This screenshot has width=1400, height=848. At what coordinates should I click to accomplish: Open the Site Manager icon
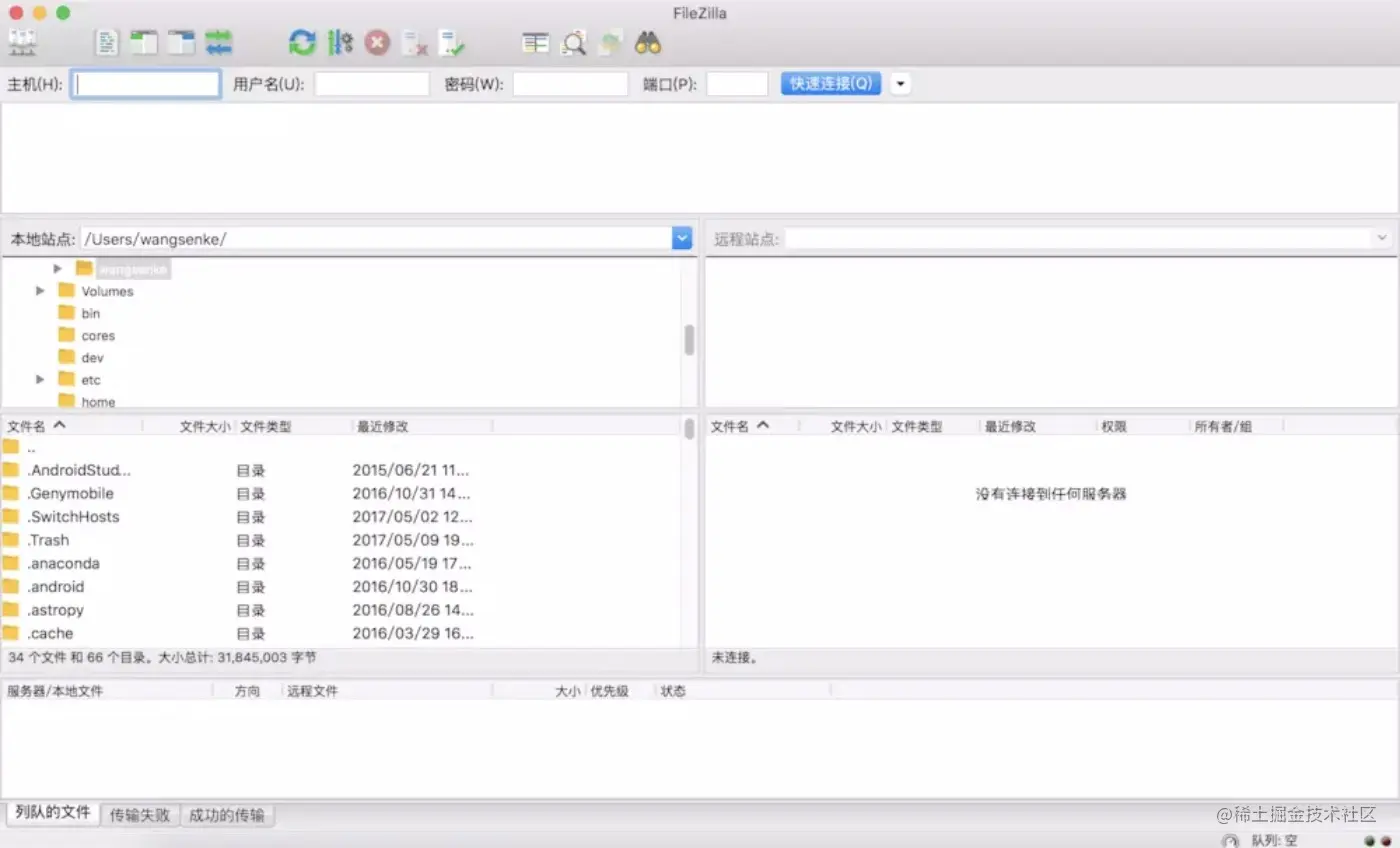(x=22, y=42)
